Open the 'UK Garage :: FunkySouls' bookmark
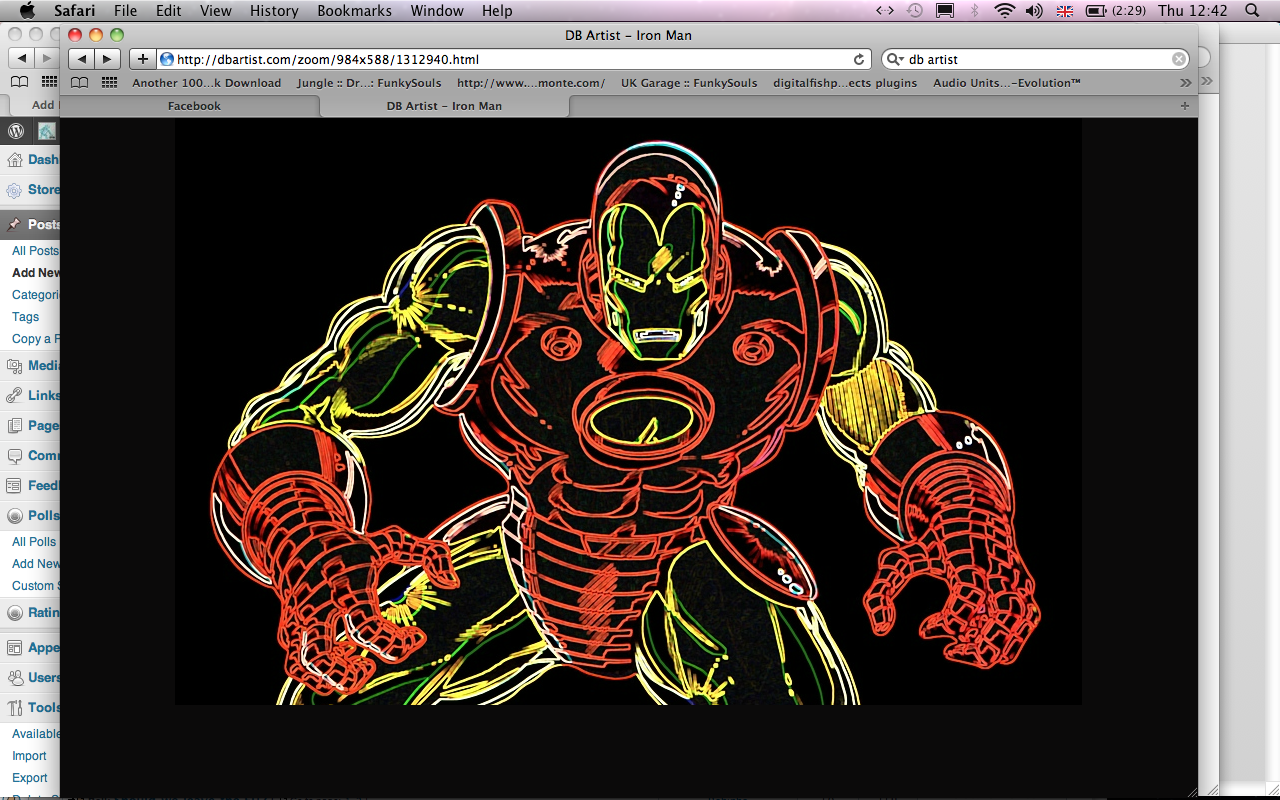This screenshot has height=800, width=1280. tap(688, 83)
